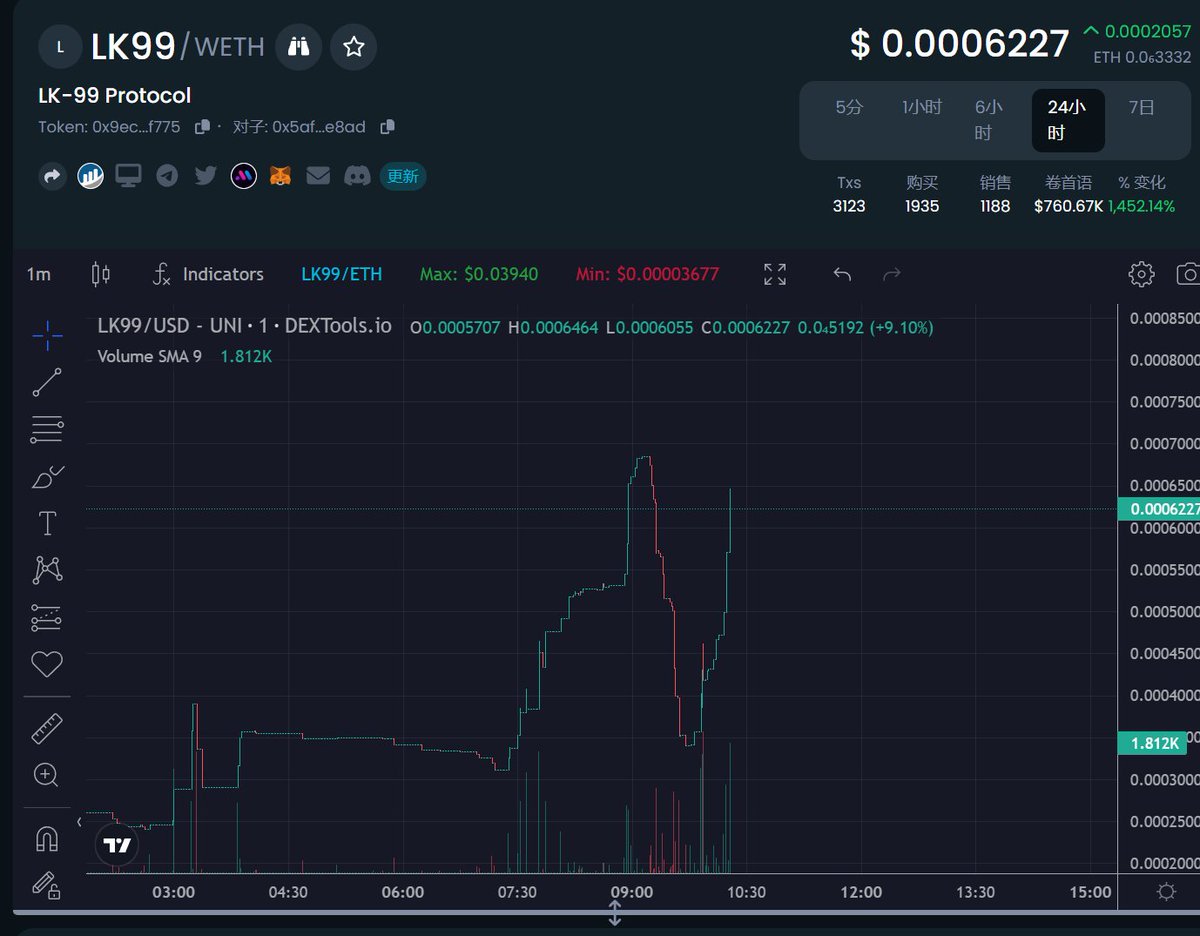
Task: Click the 购买 count 1935
Action: coord(922,207)
